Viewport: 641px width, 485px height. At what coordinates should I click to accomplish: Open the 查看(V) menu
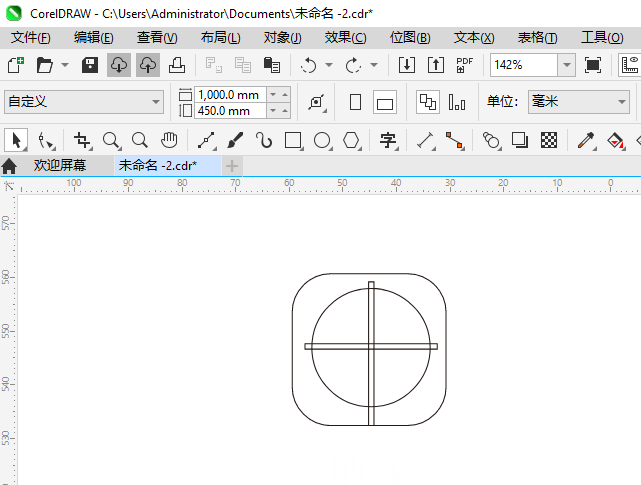(x=157, y=38)
